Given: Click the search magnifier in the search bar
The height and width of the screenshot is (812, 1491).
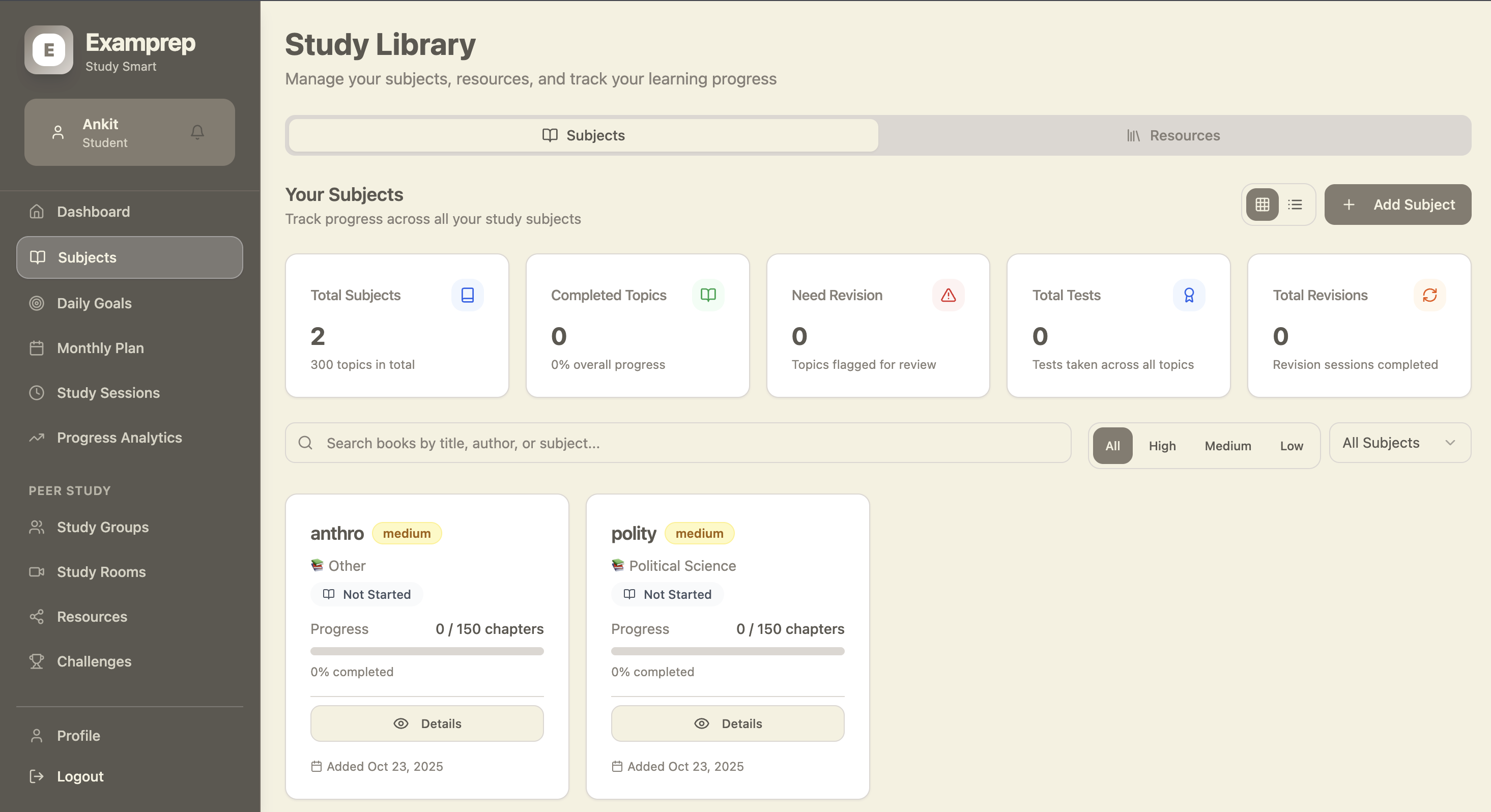Looking at the screenshot, I should click(x=306, y=443).
